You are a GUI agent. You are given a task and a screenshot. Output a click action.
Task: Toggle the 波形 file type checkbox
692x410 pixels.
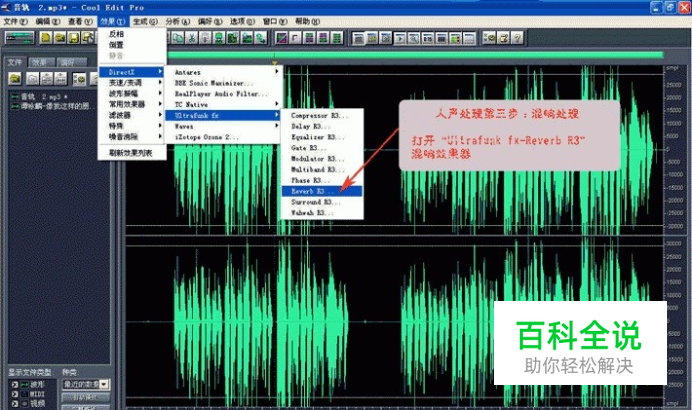pyautogui.click(x=15, y=384)
